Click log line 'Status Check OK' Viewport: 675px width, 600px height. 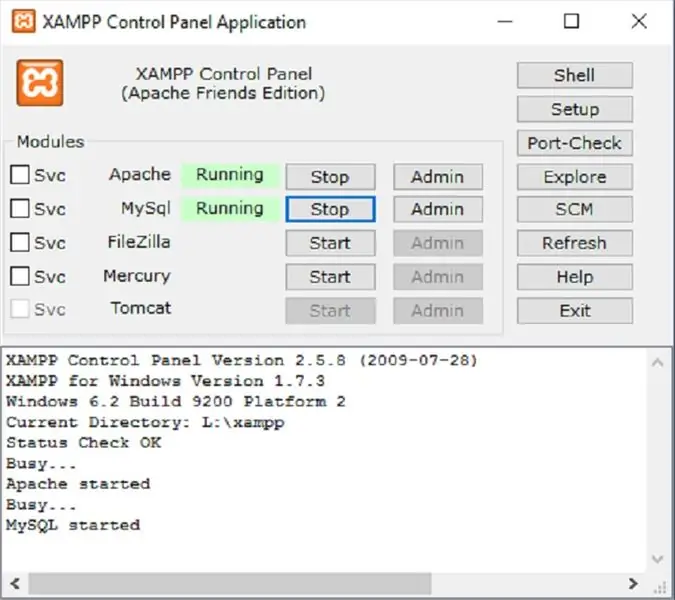click(84, 442)
